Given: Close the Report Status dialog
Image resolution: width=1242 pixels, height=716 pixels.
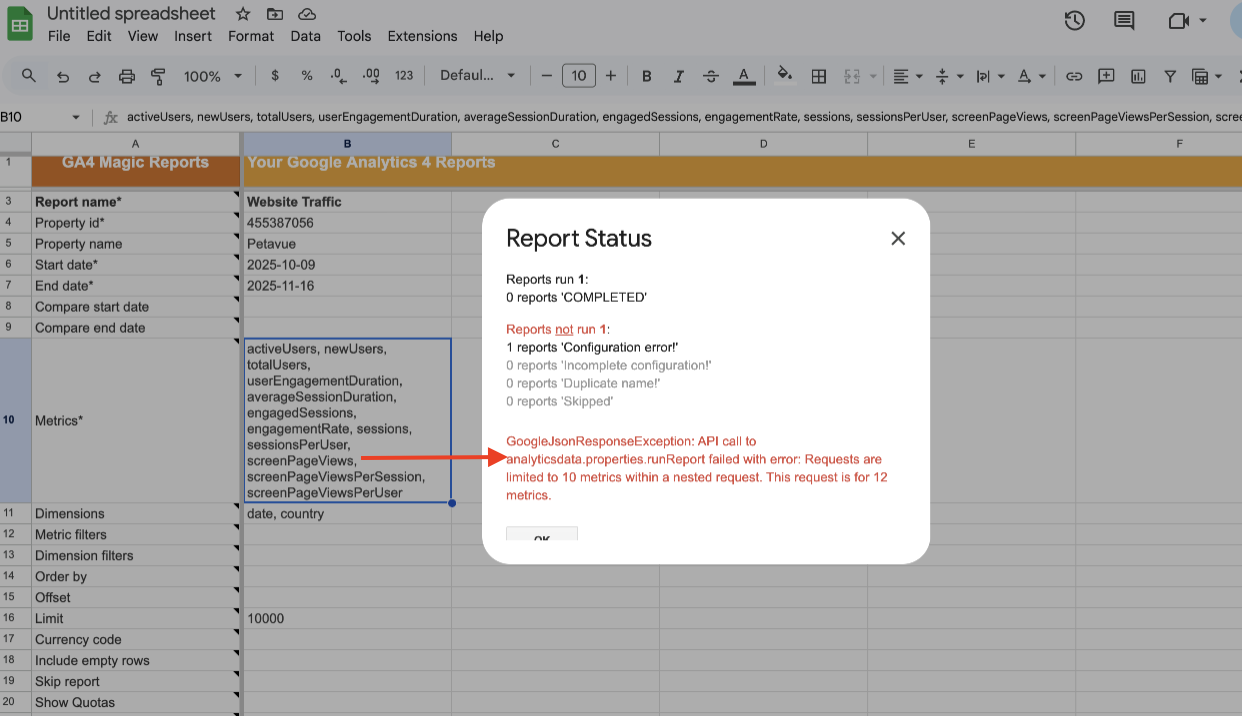Looking at the screenshot, I should click(x=898, y=238).
